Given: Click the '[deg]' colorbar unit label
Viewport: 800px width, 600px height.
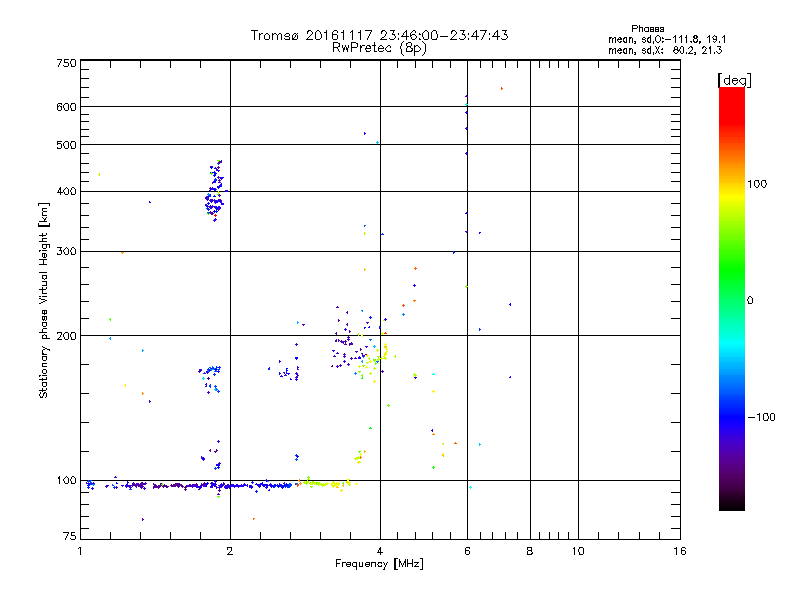Looking at the screenshot, I should click(734, 80).
